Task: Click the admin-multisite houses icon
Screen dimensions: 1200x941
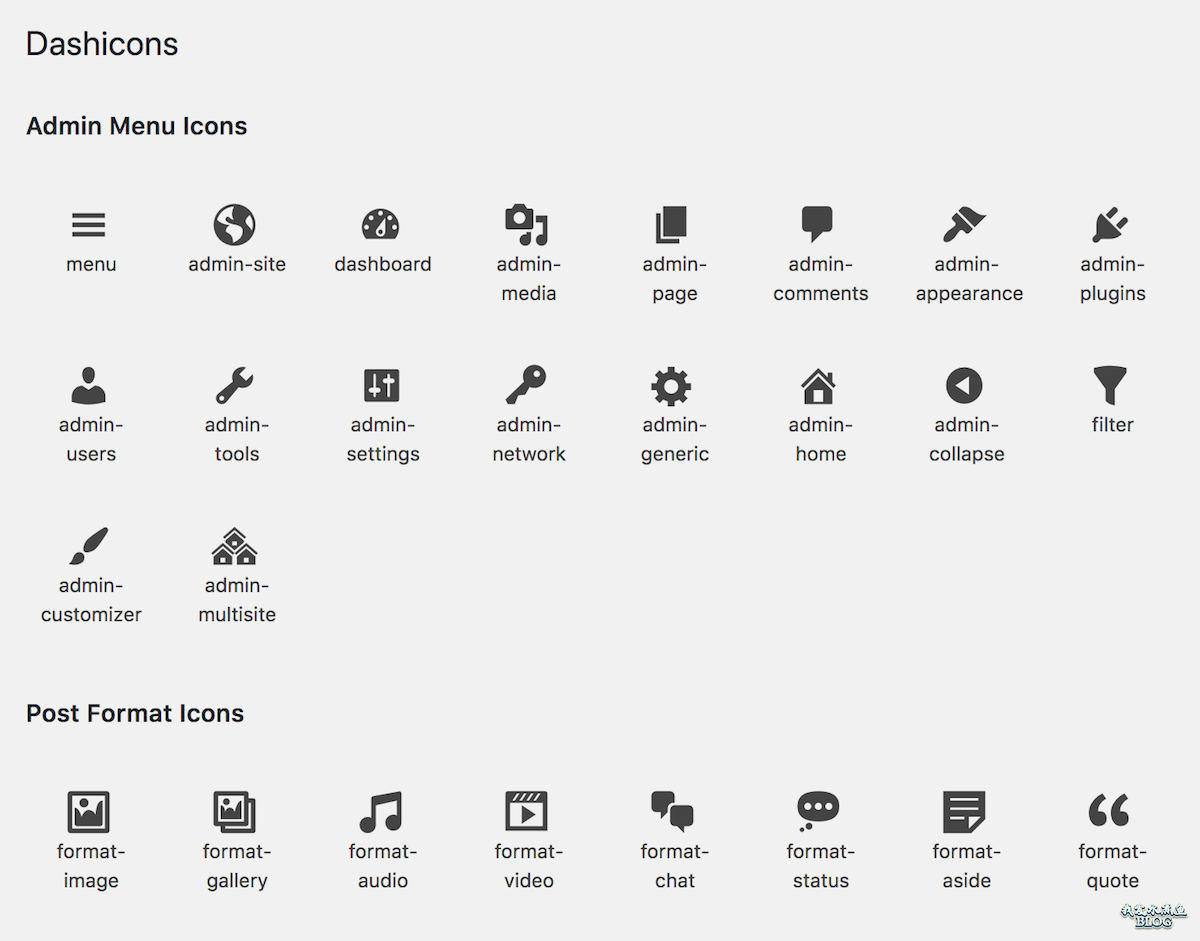Action: [x=235, y=546]
